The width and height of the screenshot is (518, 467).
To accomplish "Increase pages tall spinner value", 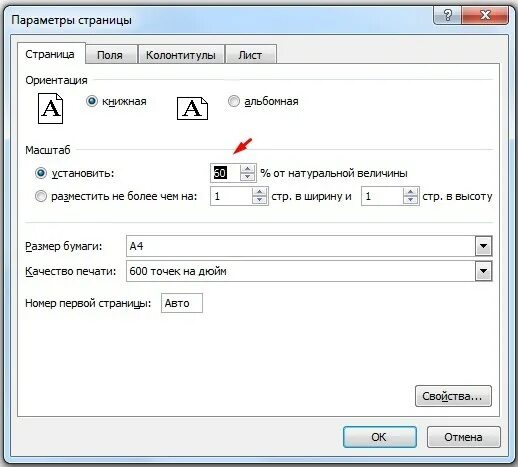I will (x=410, y=192).
